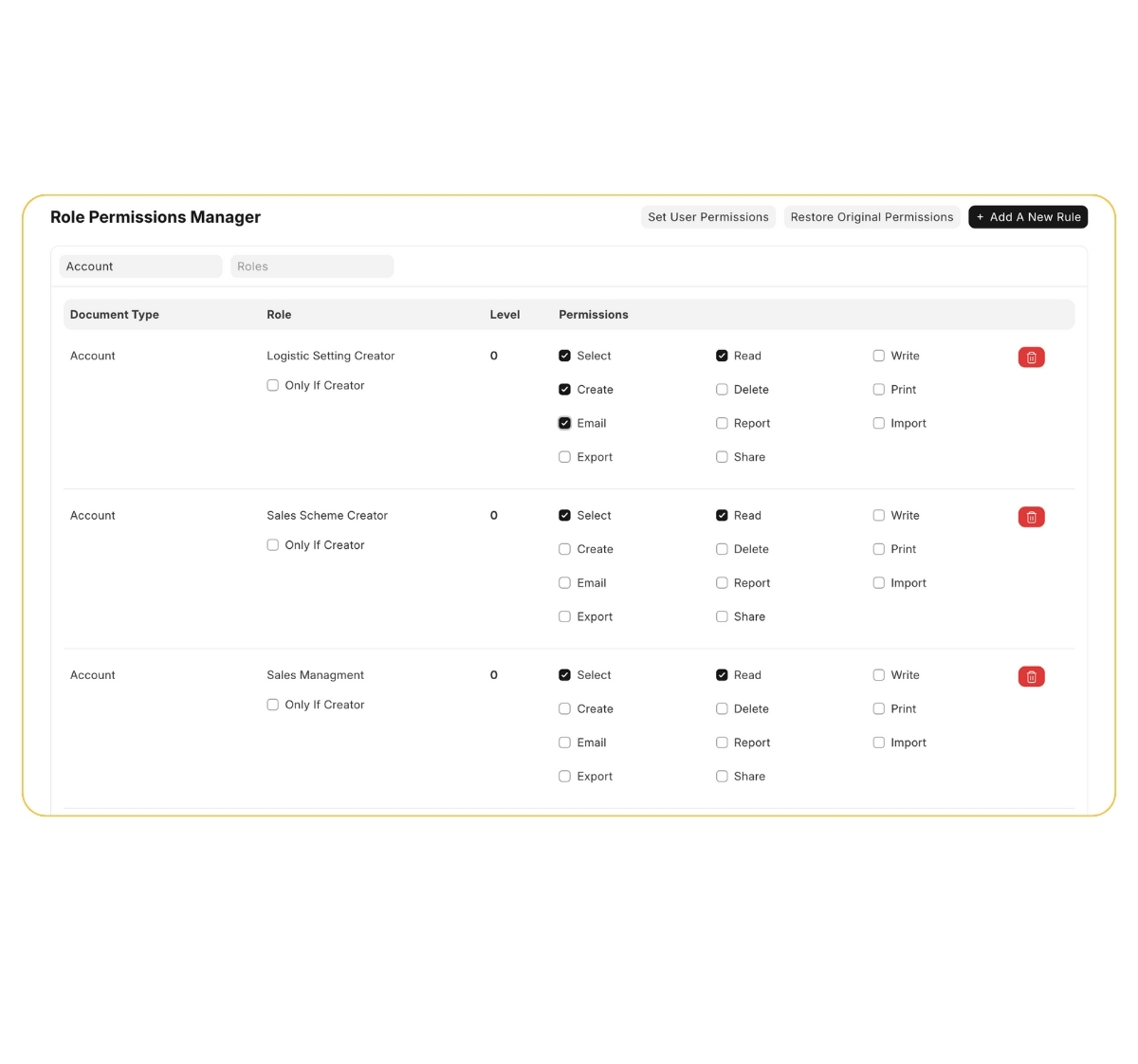
Task: Check Report for Sales Scheme Creator
Action: 722,583
